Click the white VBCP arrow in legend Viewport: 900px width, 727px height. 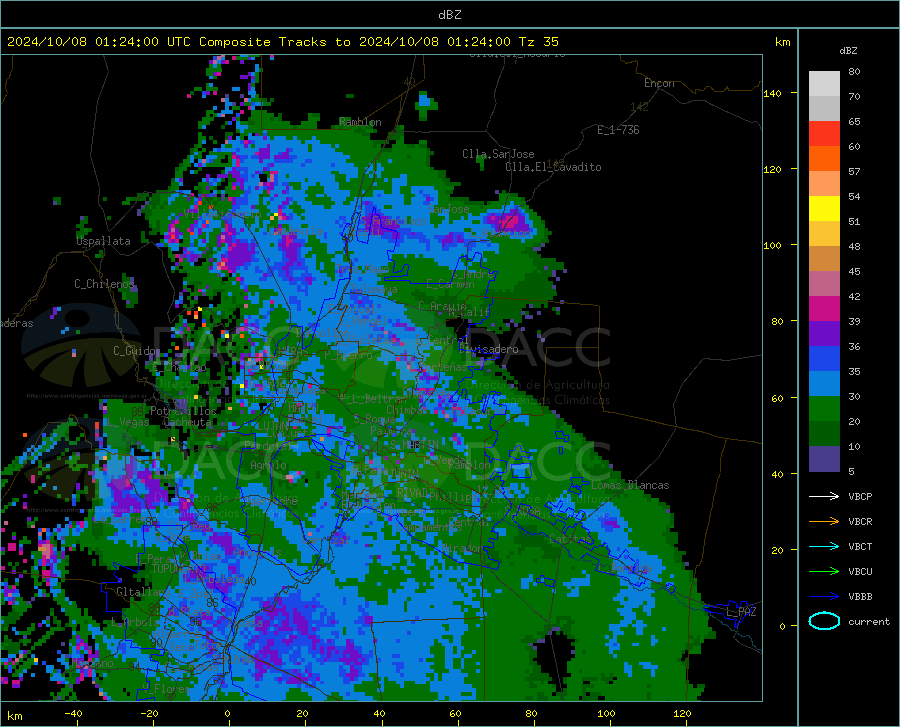point(824,496)
